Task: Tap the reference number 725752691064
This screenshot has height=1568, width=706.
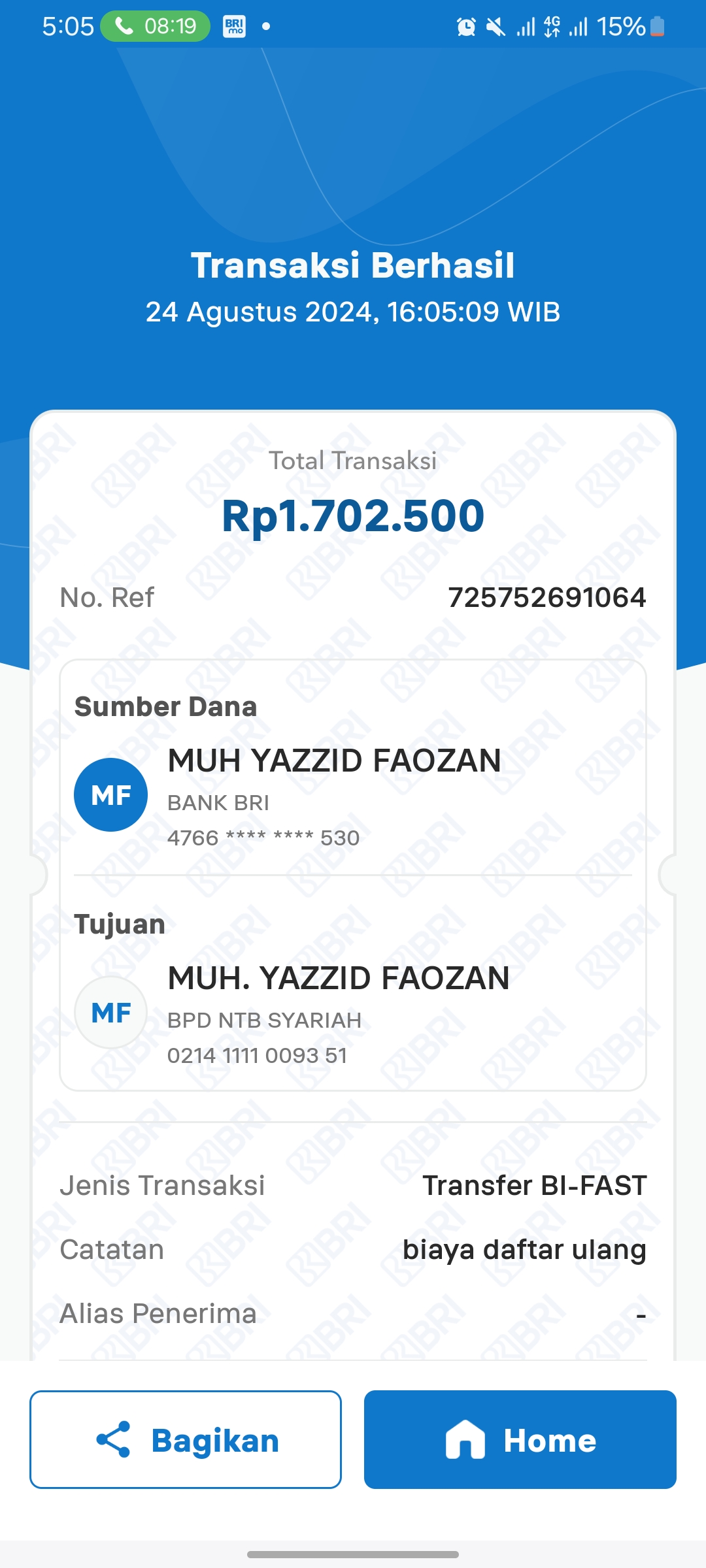Action: coord(546,597)
